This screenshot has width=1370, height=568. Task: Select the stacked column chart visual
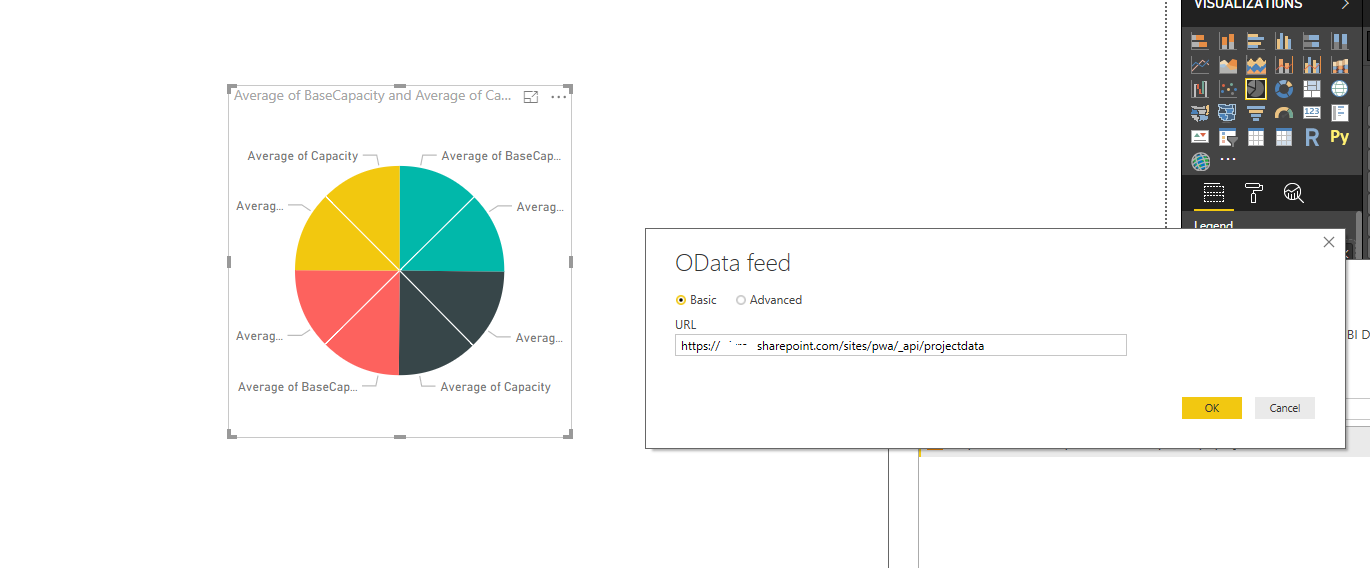pyautogui.click(x=1228, y=41)
